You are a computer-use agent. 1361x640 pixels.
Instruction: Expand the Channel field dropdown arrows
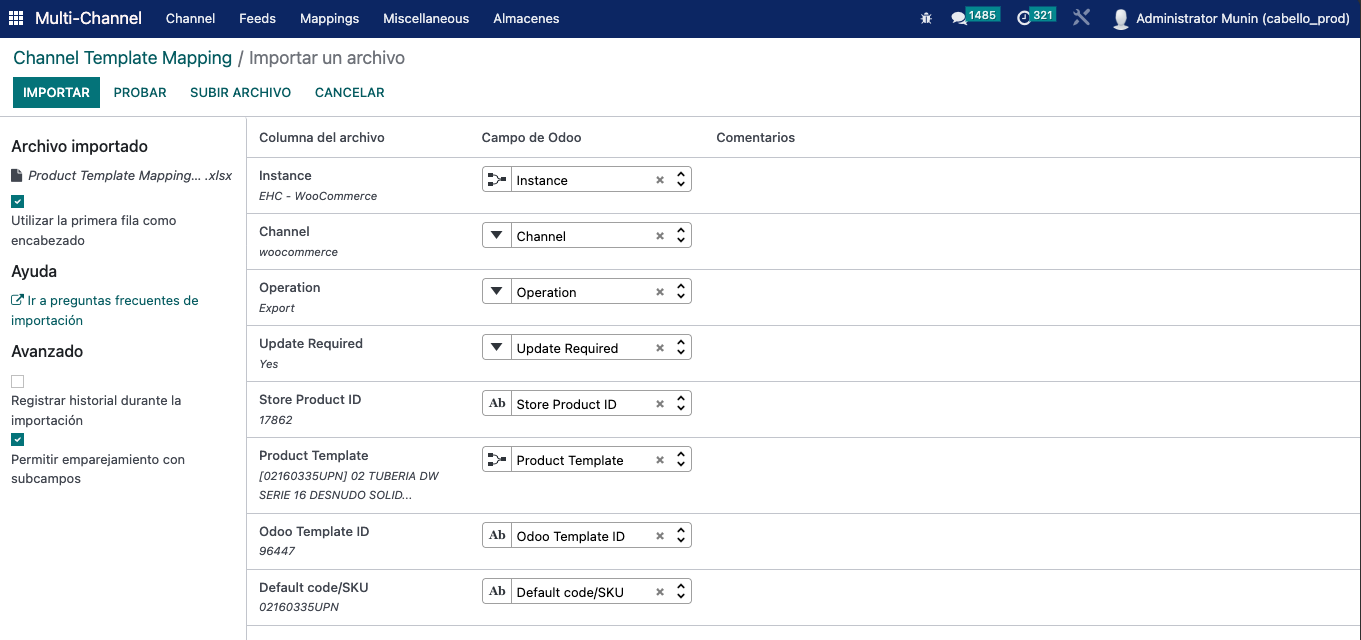click(680, 236)
